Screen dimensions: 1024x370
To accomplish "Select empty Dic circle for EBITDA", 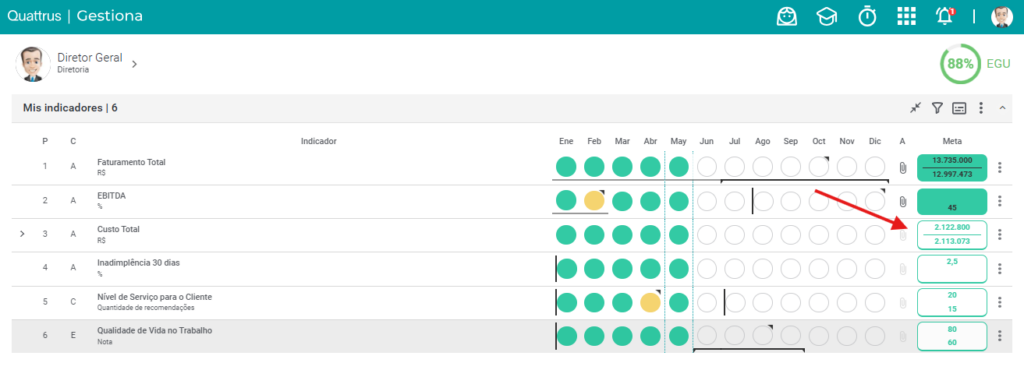I will pyautogui.click(x=875, y=201).
